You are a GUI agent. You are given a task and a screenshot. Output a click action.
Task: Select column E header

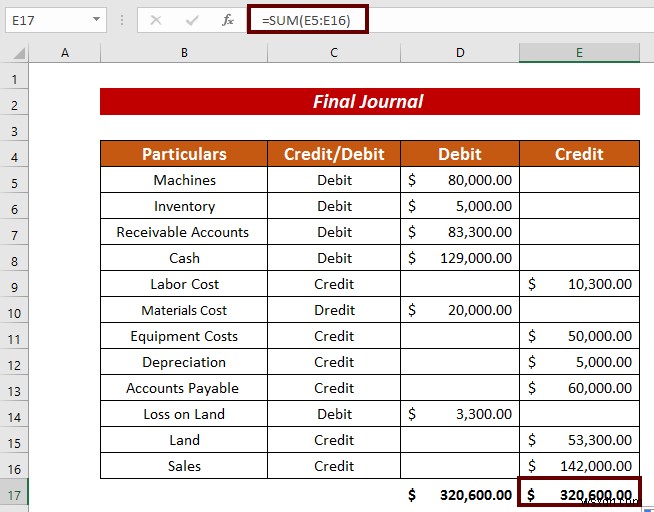579,53
